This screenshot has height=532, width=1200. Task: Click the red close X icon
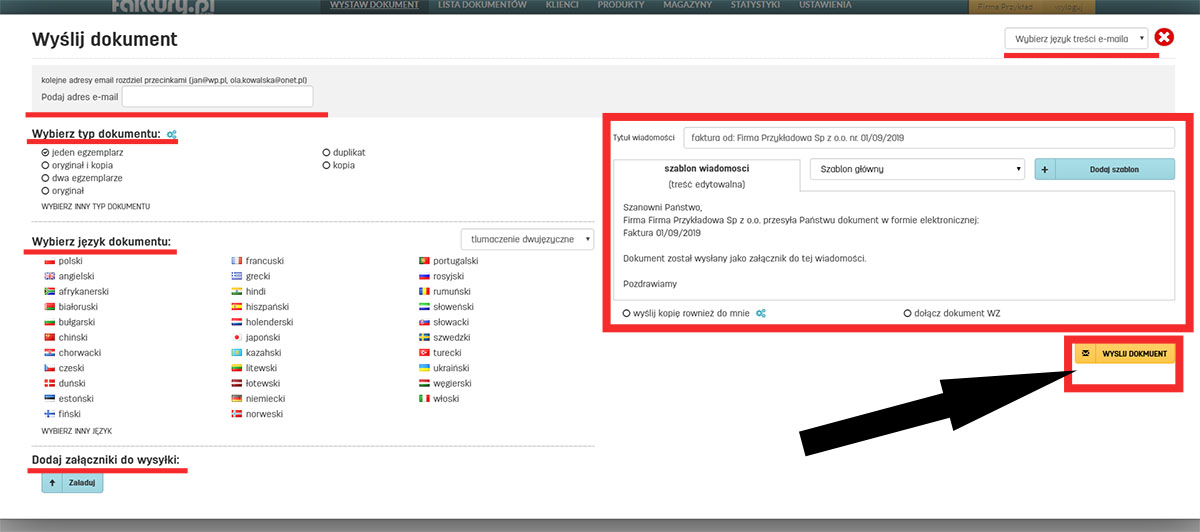pyautogui.click(x=1164, y=38)
